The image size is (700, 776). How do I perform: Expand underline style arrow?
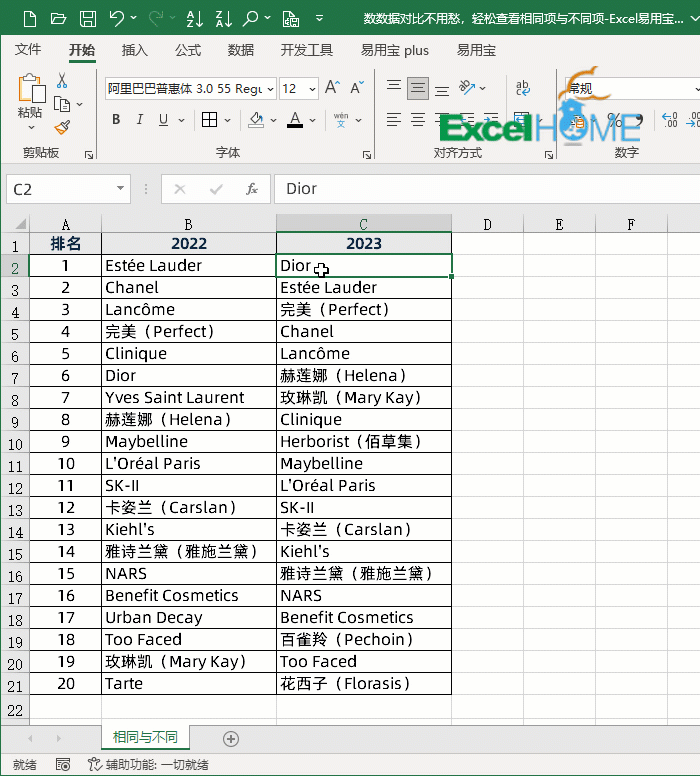[181, 120]
